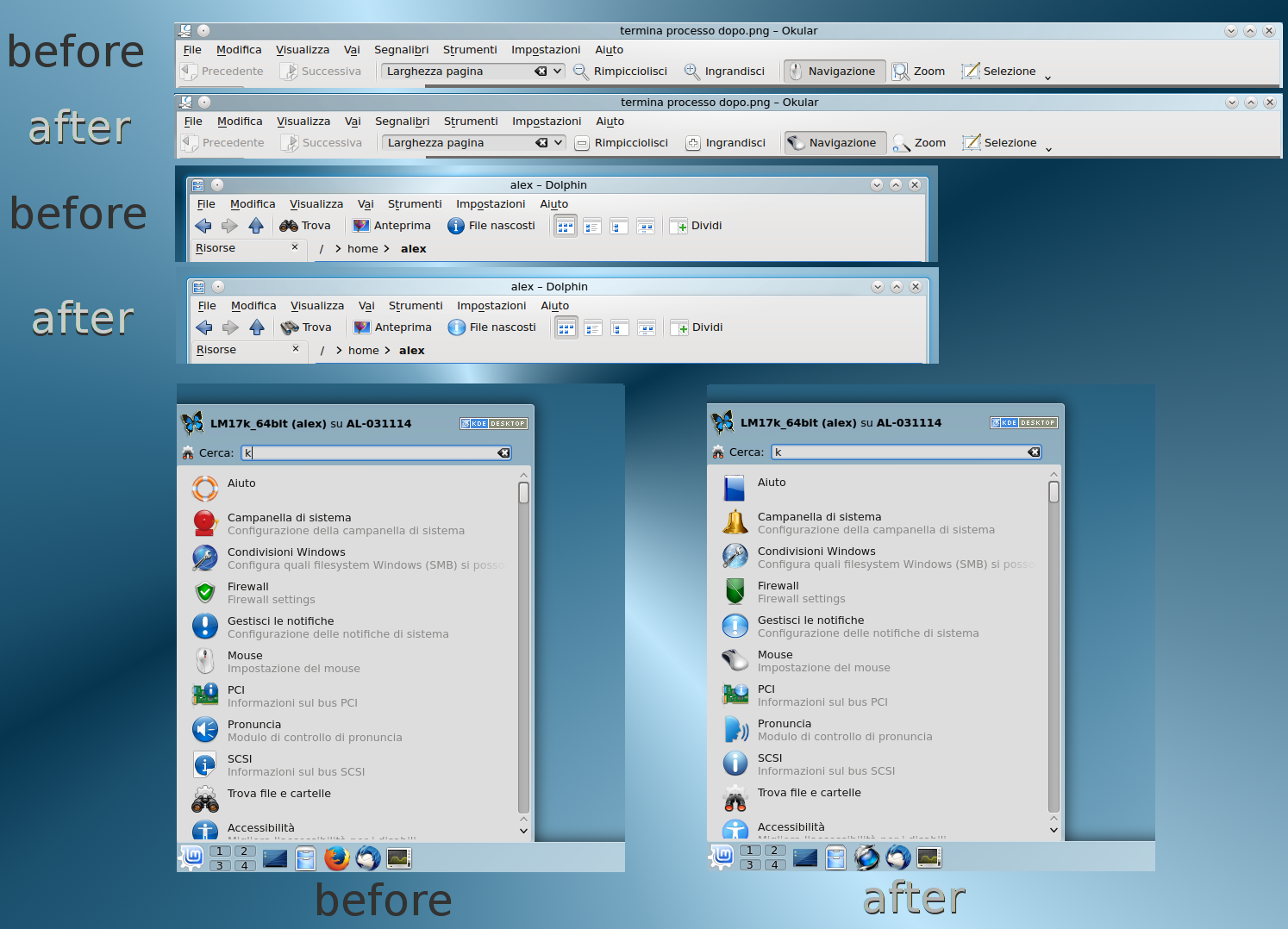Click home in the 'after' Dolphin breadcrumb
The width and height of the screenshot is (1288, 929).
364,351
